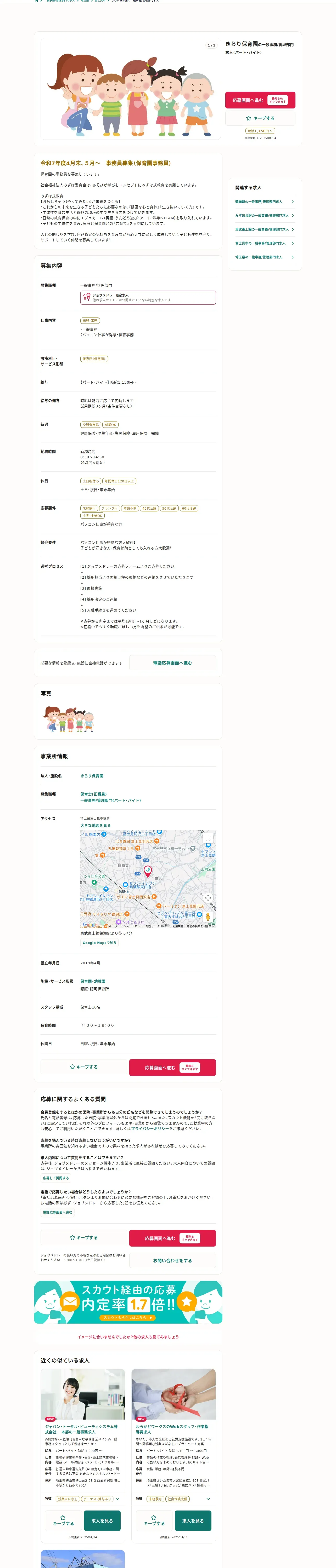
Task: Click the chevron next to みずほ台駅の一般事務 link
Action: pyautogui.click(x=293, y=216)
